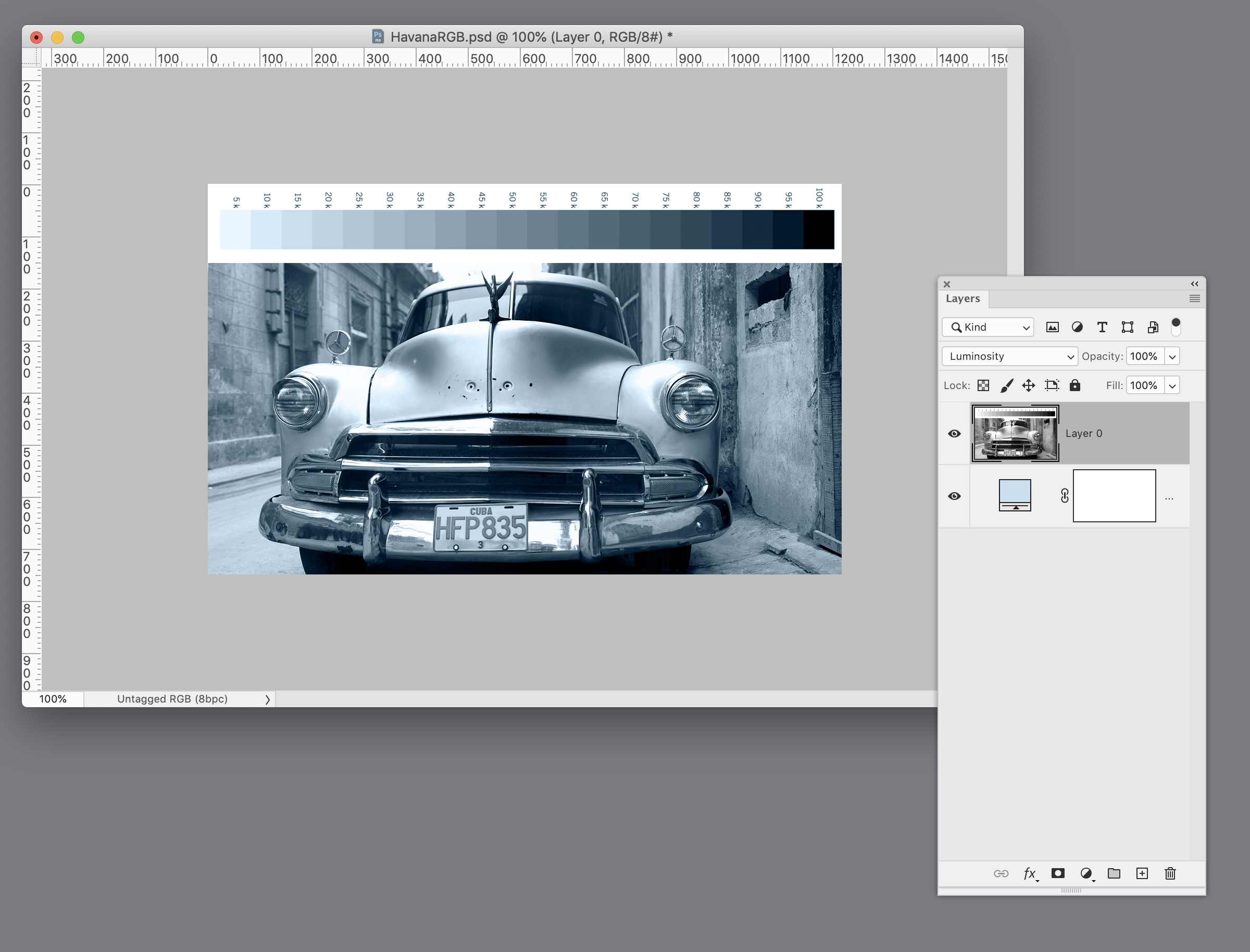Toggle layer filtering on/off switch
This screenshot has height=952, width=1250.
click(1176, 327)
